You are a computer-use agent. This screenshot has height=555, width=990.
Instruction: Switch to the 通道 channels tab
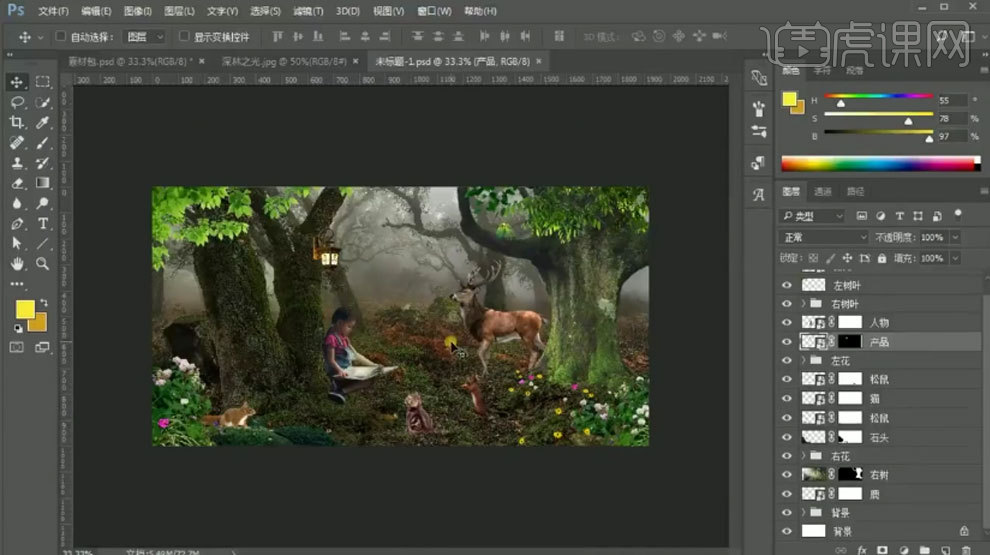click(x=823, y=191)
